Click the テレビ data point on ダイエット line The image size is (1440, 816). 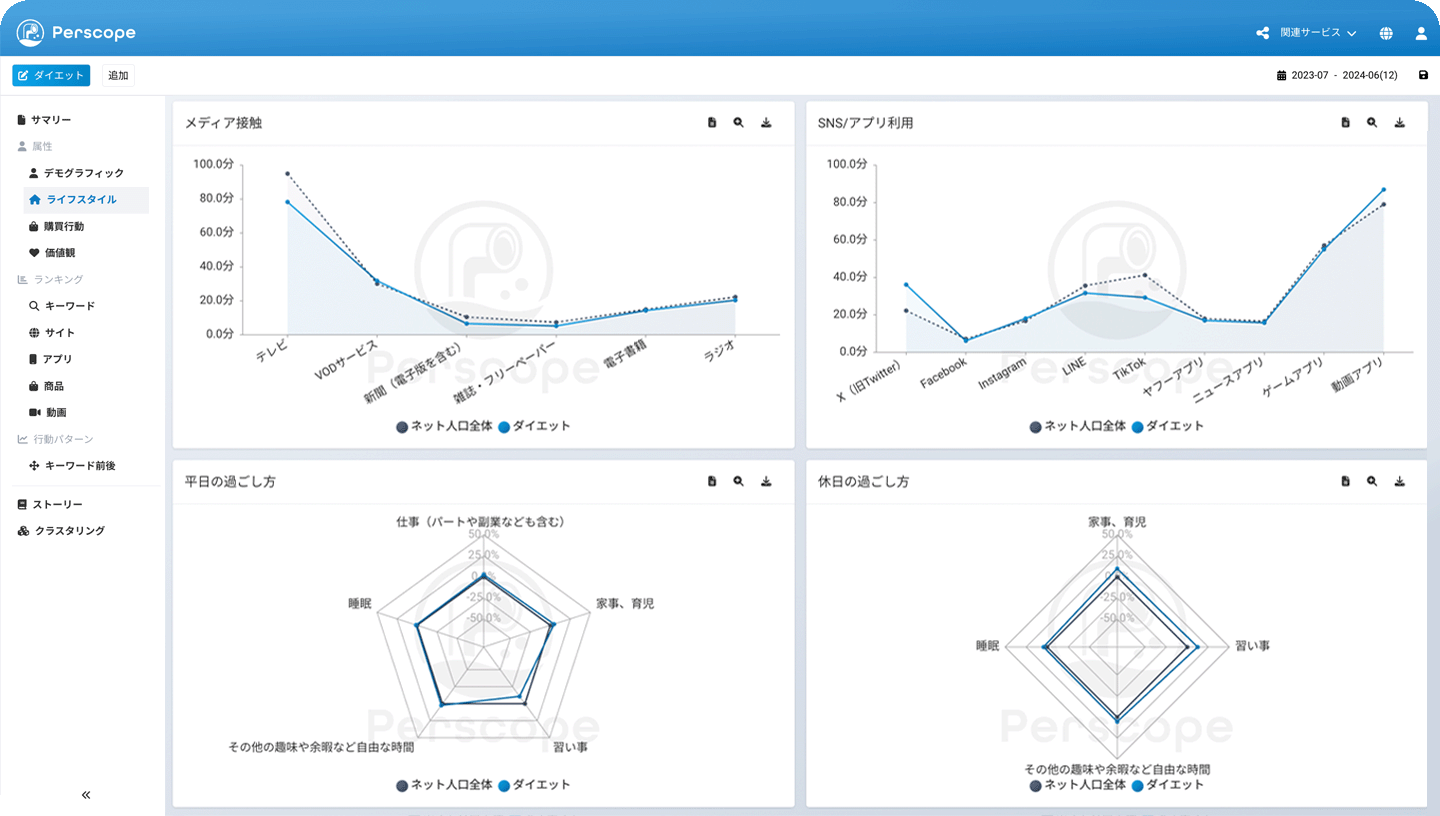(x=288, y=202)
